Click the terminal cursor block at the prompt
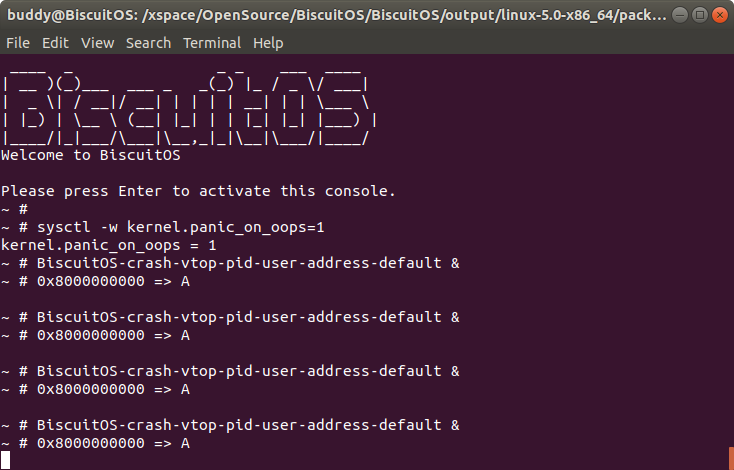This screenshot has width=734, height=470. click(5, 461)
